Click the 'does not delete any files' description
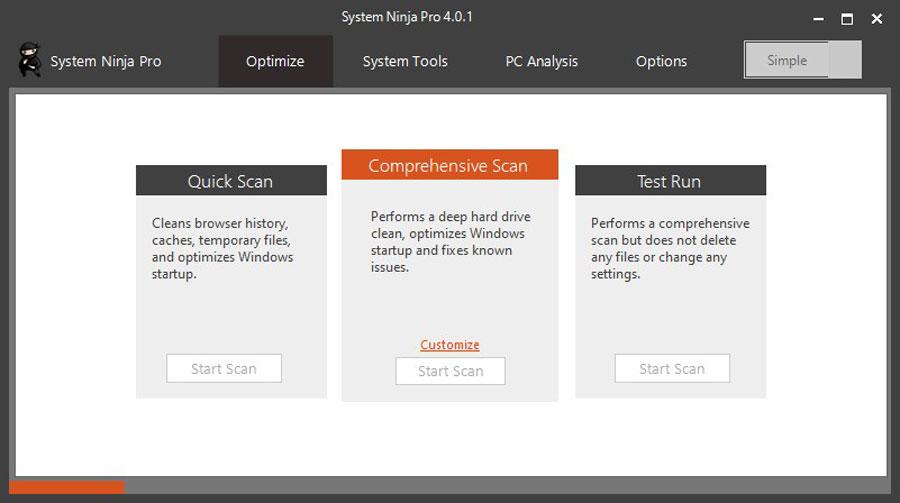Screen dimensions: 900x503 (670, 249)
